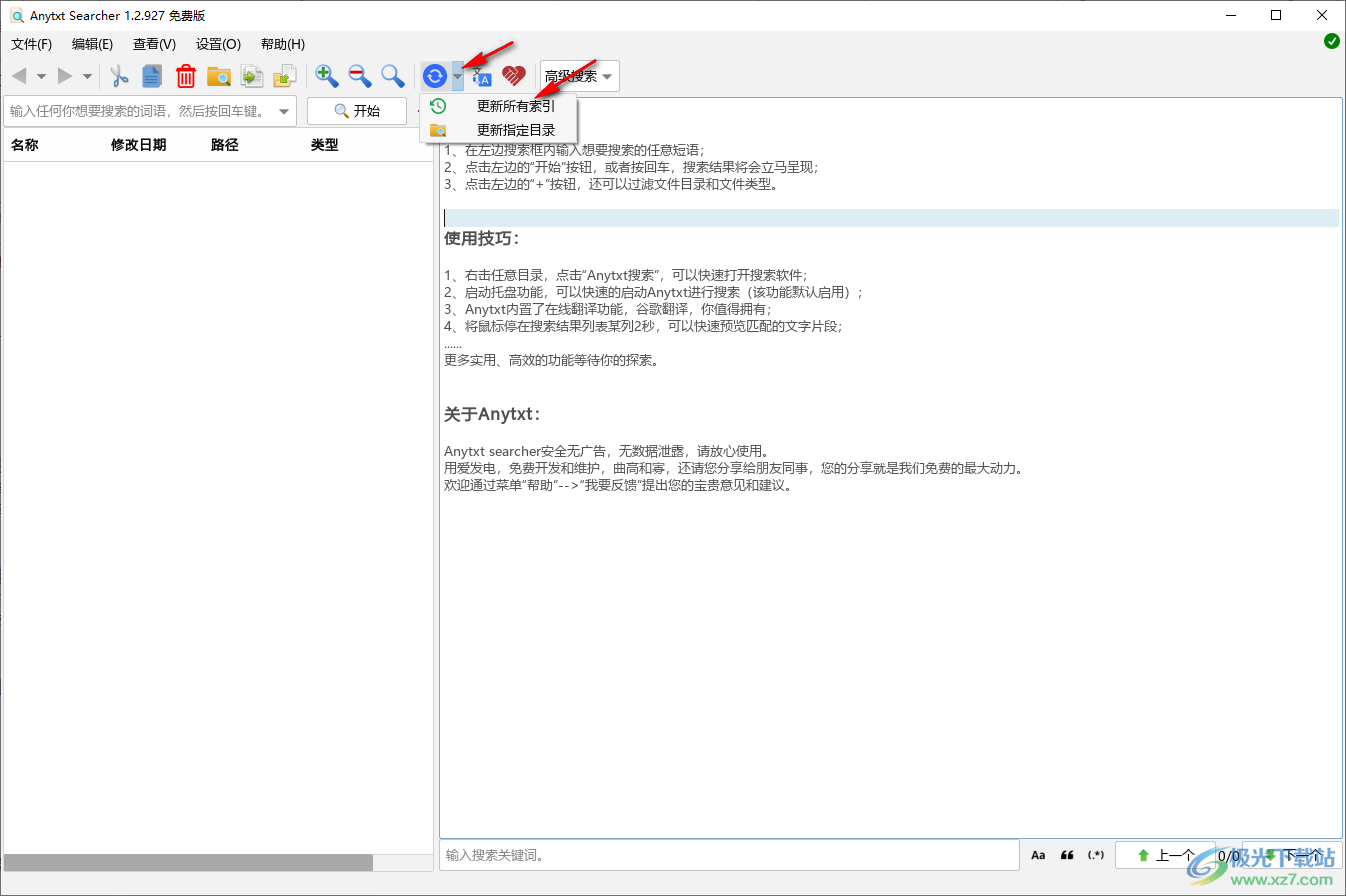This screenshot has width=1346, height=896.
Task: Click the blue update index refresh icon
Action: [435, 76]
